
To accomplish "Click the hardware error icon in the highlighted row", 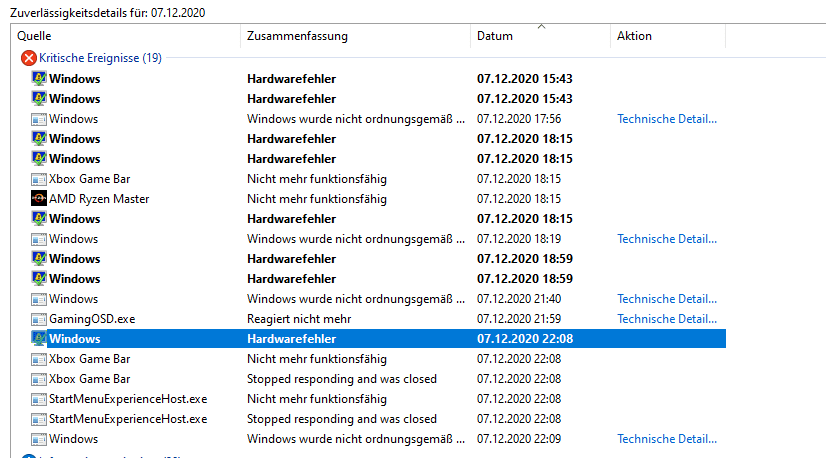I will (x=39, y=339).
